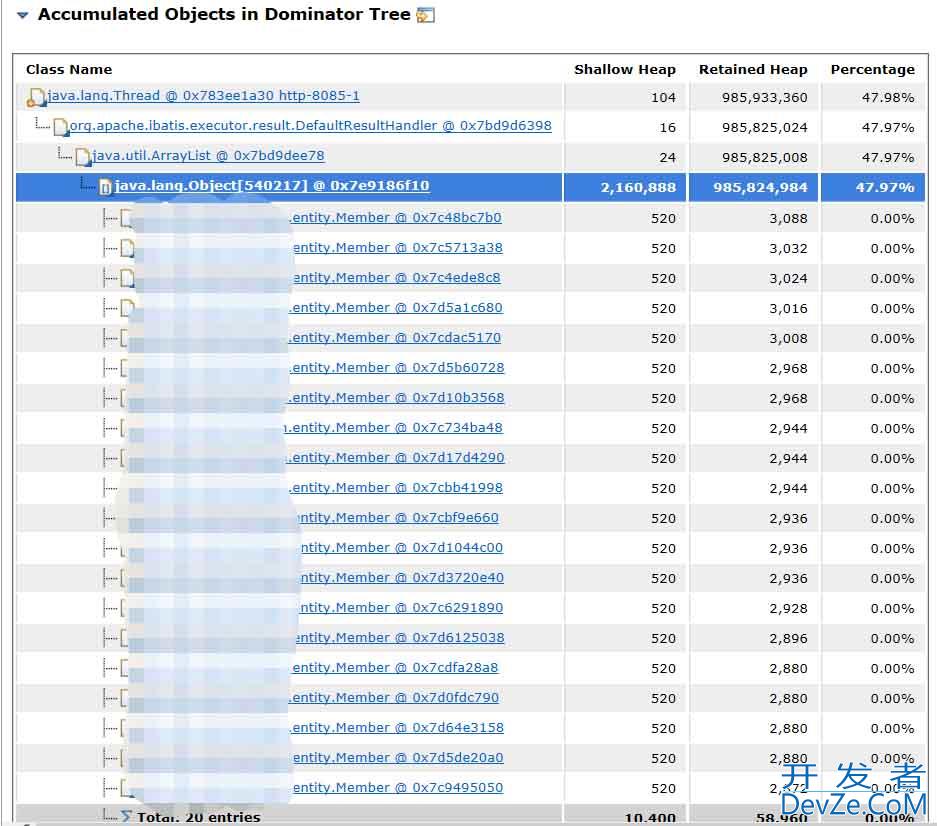
Task: Select retained heap value 3,032
Action: [788, 249]
